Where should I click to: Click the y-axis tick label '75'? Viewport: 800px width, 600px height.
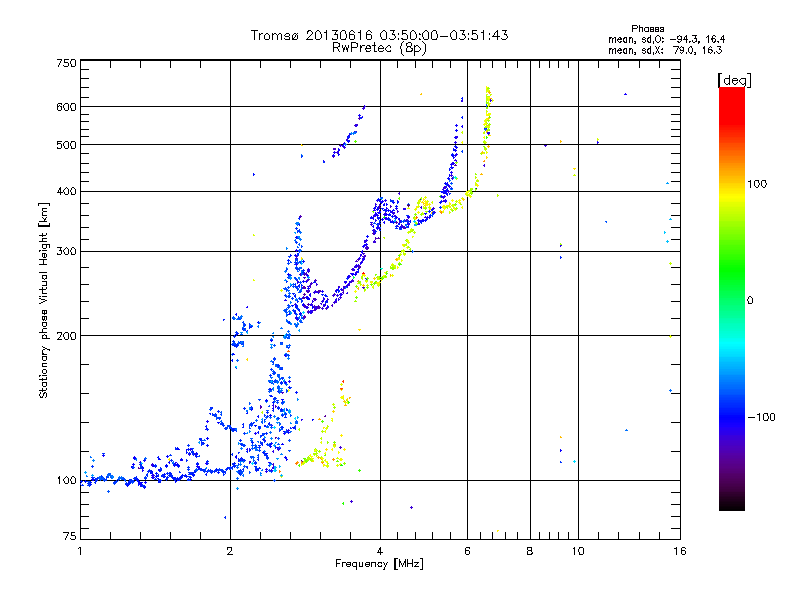tap(70, 536)
